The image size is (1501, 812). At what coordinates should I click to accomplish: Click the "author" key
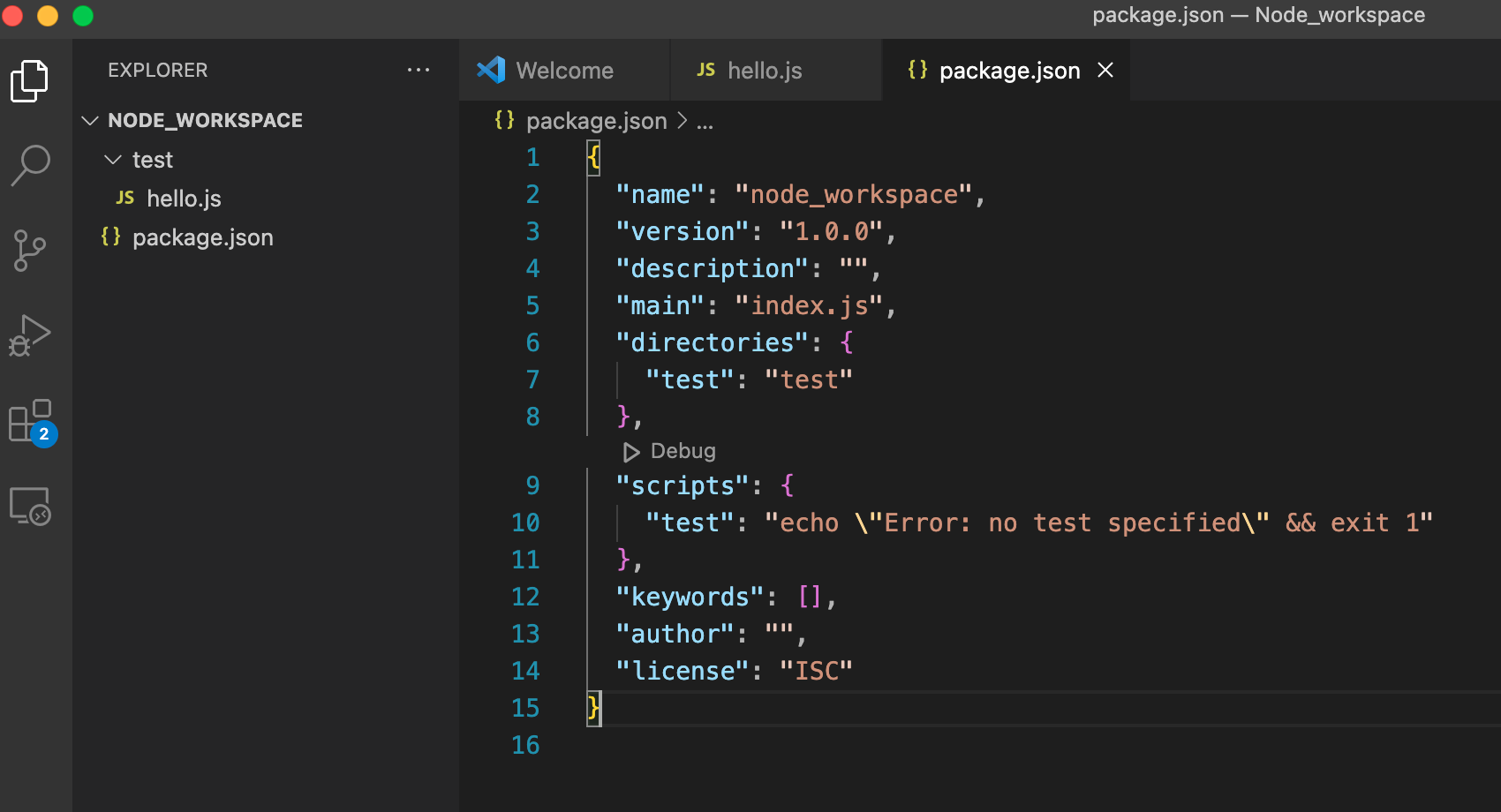coord(675,634)
